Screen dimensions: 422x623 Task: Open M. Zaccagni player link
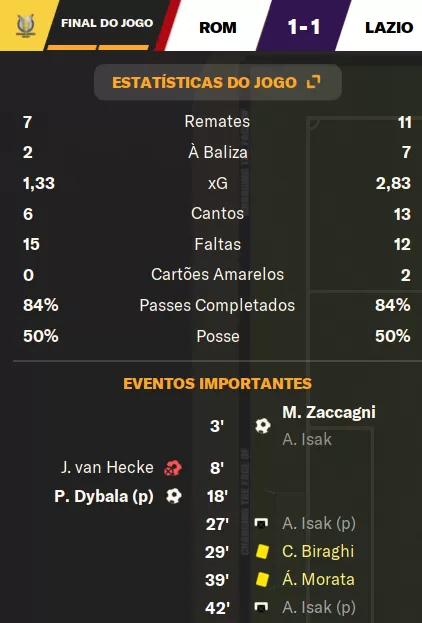329,412
